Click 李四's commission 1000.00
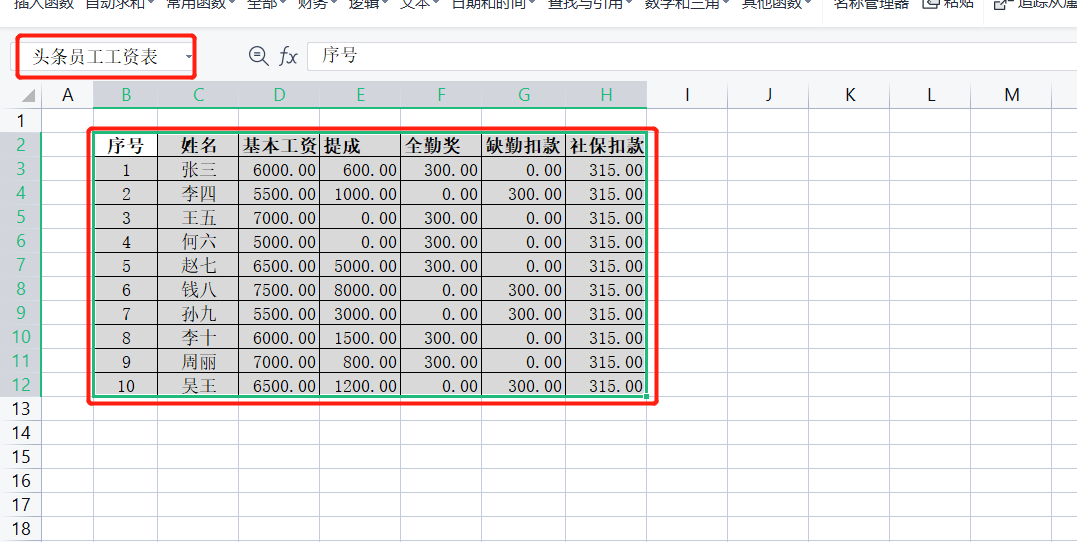The height and width of the screenshot is (542, 1077). [360, 193]
